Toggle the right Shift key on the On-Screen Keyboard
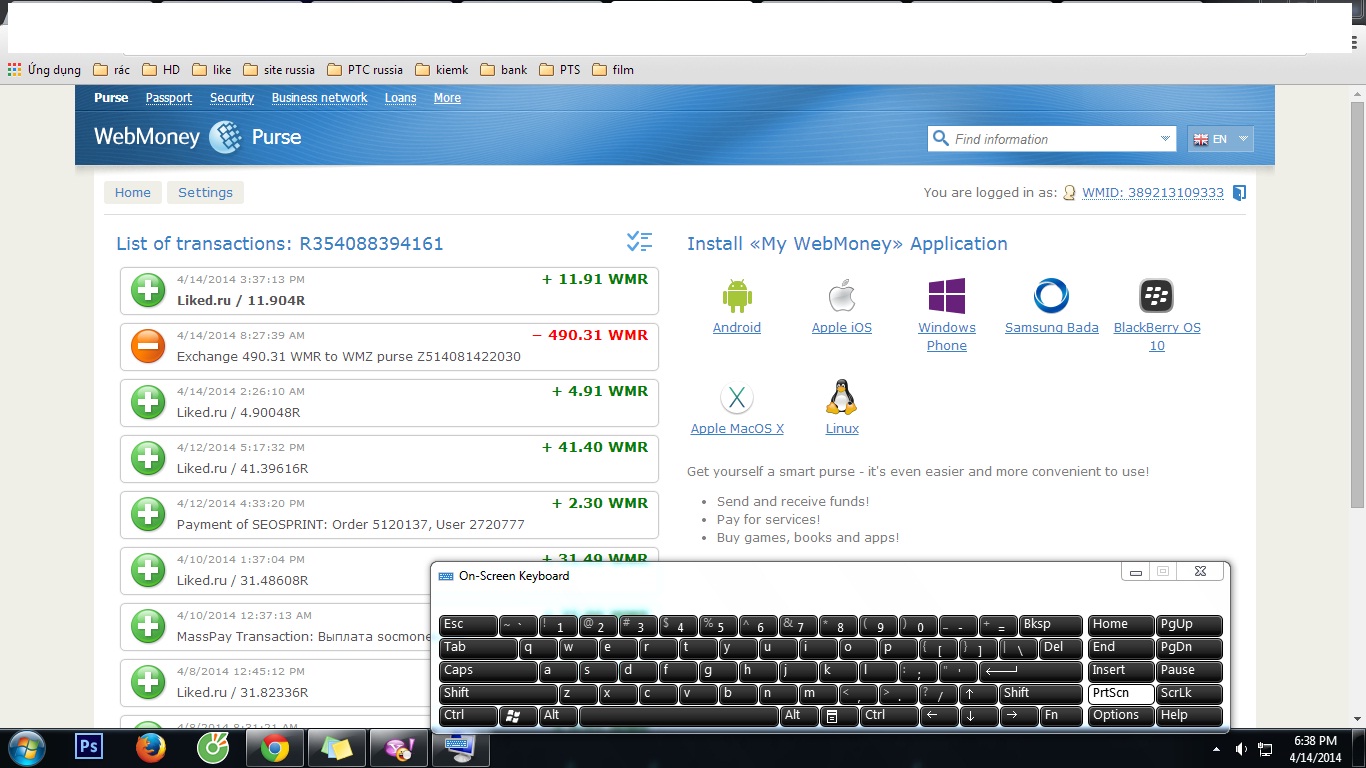Screen dimensions: 1366x768 click(x=1042, y=694)
